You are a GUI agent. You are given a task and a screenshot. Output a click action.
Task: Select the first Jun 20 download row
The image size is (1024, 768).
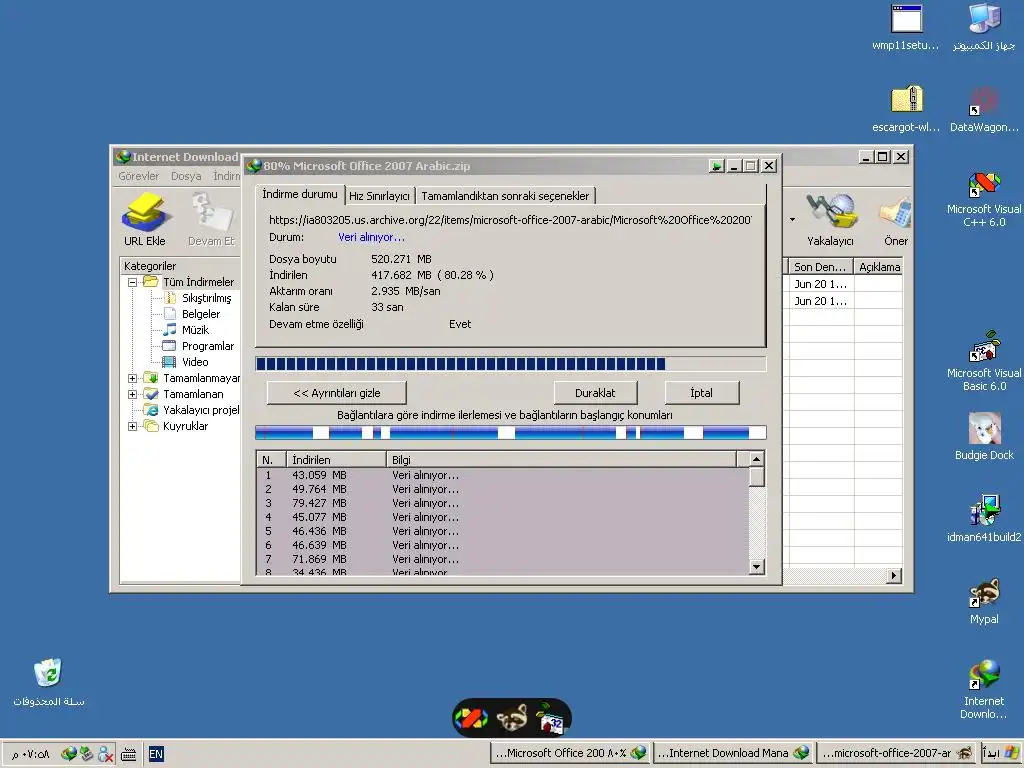pos(844,284)
